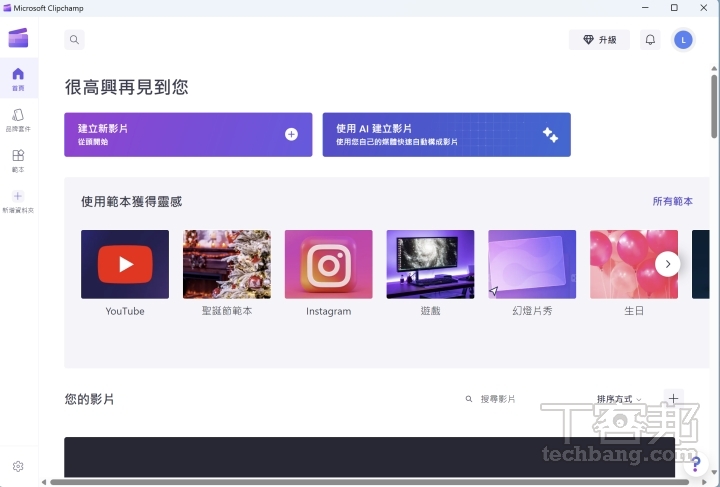Open 所有範本 all templates link
Viewport: 720px width, 487px height.
673,201
